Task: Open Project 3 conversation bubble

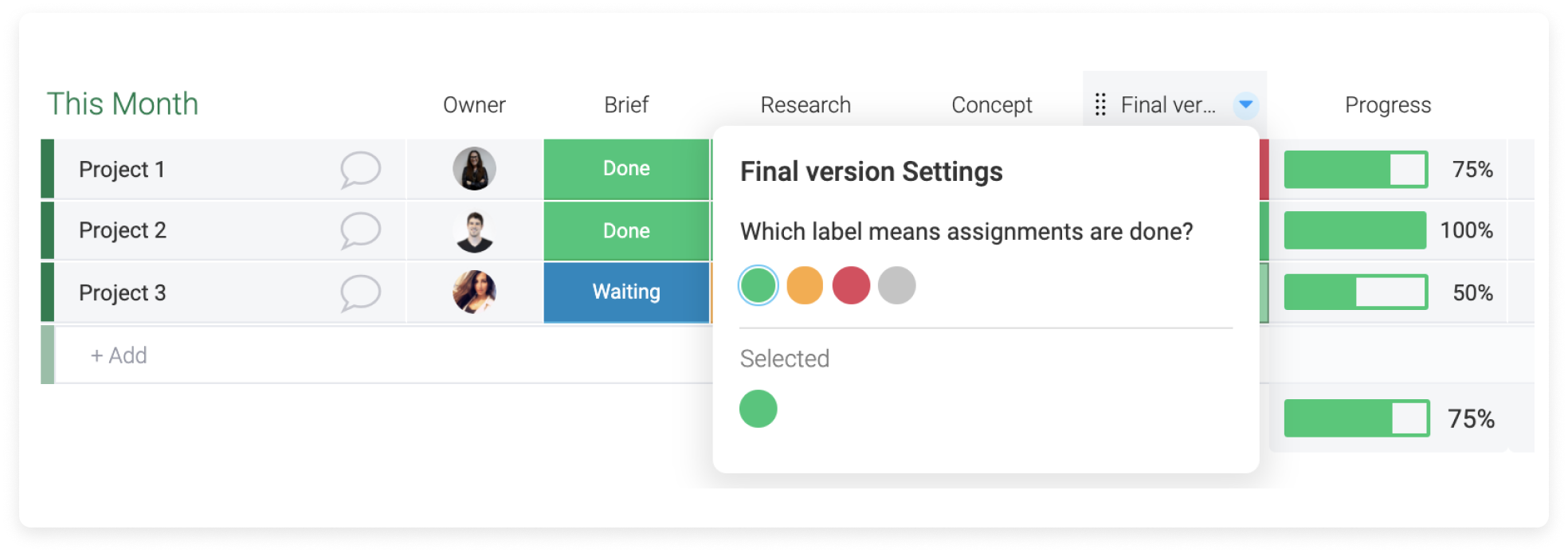Action: click(x=360, y=292)
